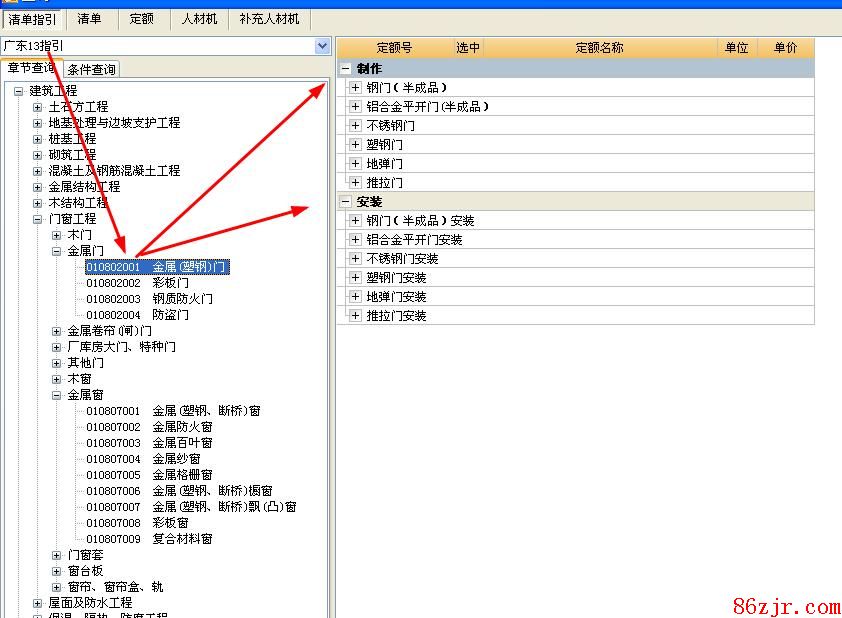Expand the 钢门(半成品) row
The width and height of the screenshot is (842, 618).
tap(355, 88)
